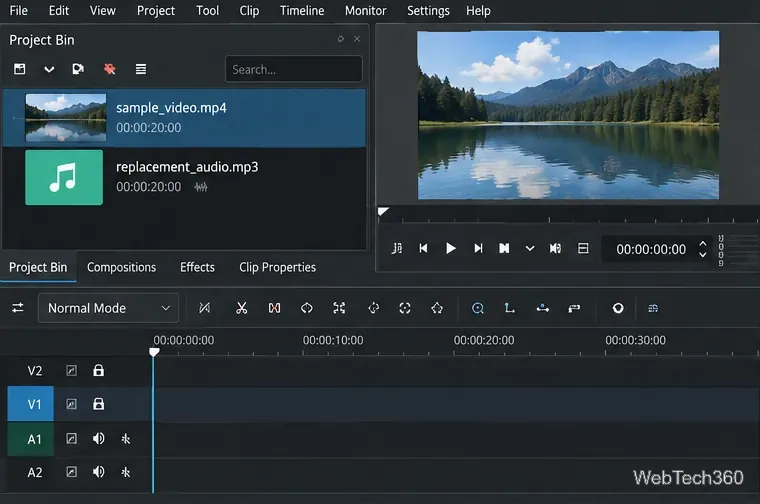Click the monitor ruler playhead marker
760x504 pixels.
pos(382,212)
